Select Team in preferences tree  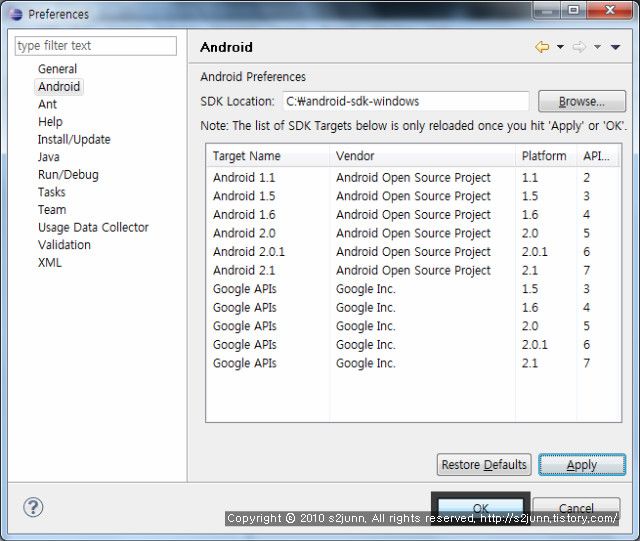click(x=52, y=209)
